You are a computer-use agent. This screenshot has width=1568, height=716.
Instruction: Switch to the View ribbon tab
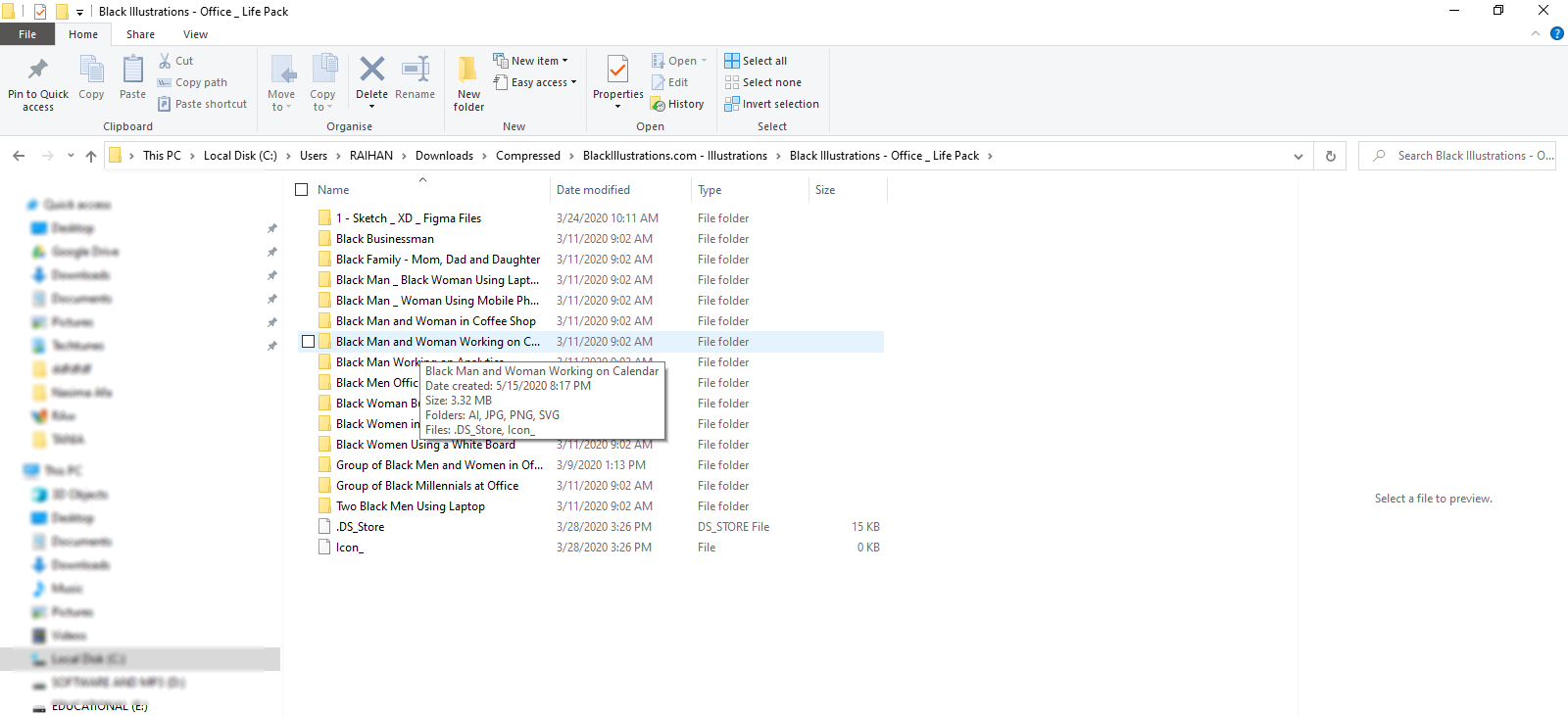195,34
